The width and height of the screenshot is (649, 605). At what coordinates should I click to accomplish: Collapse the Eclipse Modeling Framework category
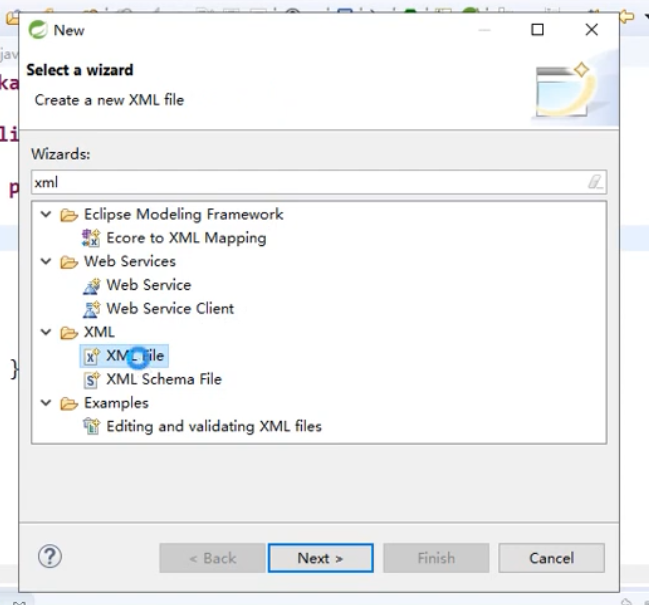[46, 214]
